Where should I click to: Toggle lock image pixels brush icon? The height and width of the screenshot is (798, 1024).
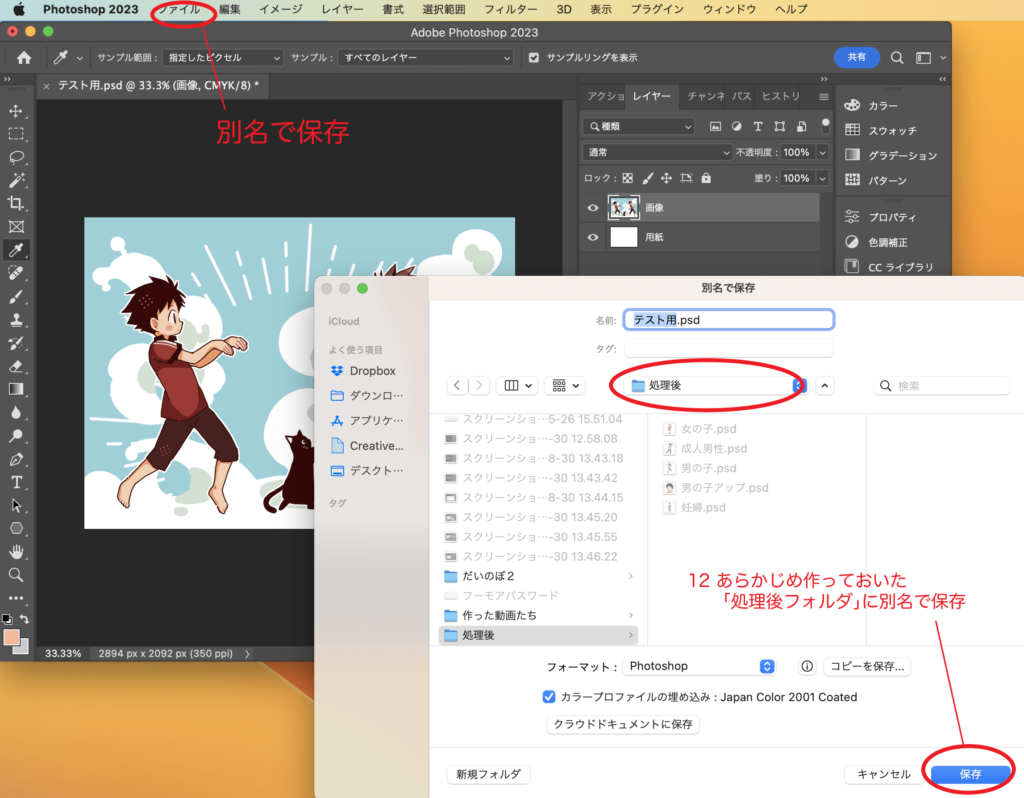coord(647,178)
